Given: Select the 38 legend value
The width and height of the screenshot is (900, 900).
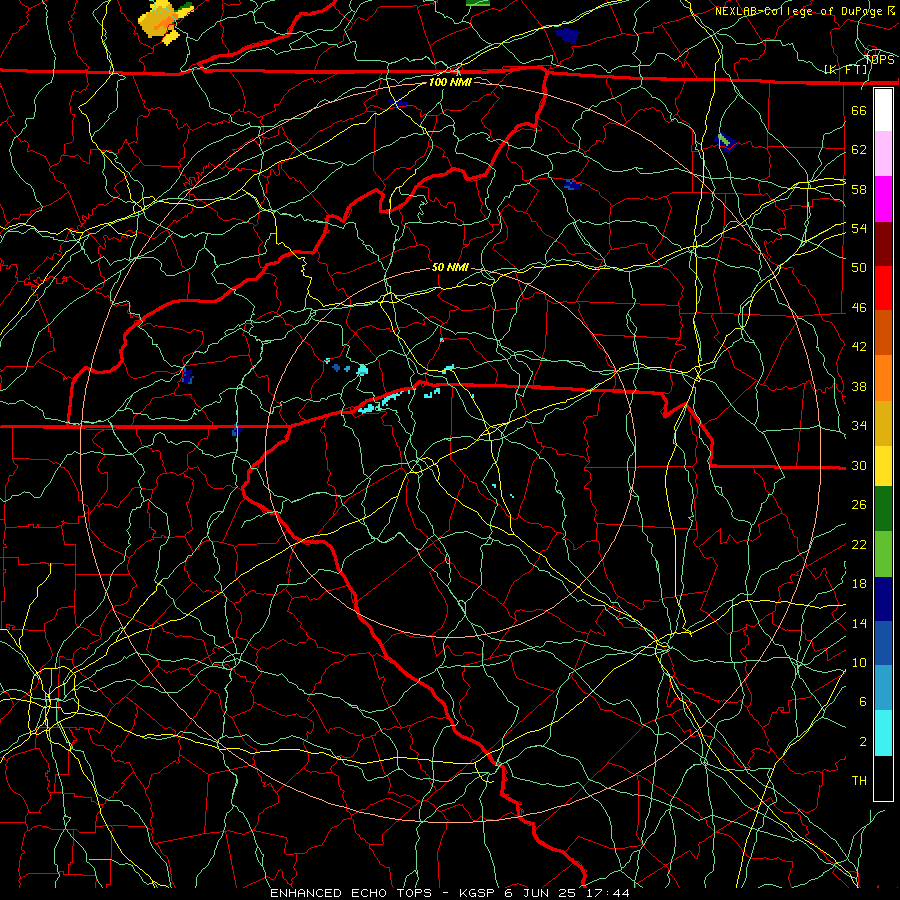Looking at the screenshot, I should point(859,386).
